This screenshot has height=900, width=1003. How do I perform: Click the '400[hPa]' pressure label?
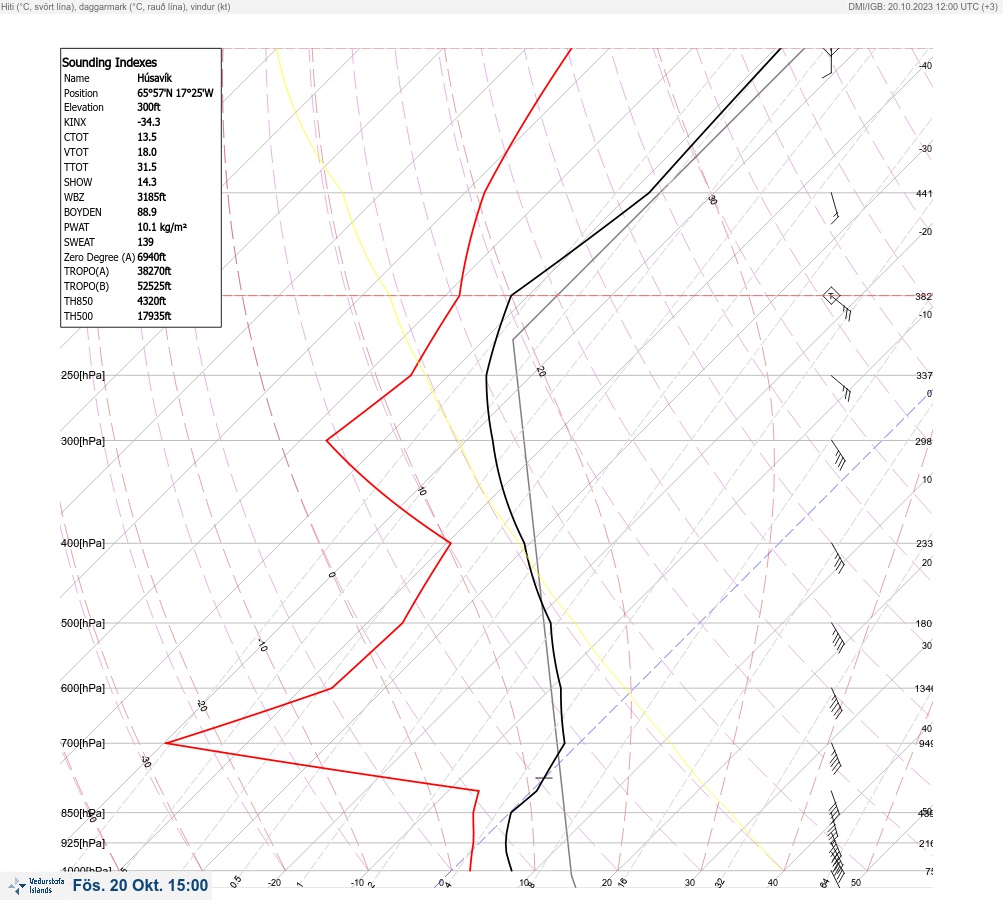click(x=83, y=543)
